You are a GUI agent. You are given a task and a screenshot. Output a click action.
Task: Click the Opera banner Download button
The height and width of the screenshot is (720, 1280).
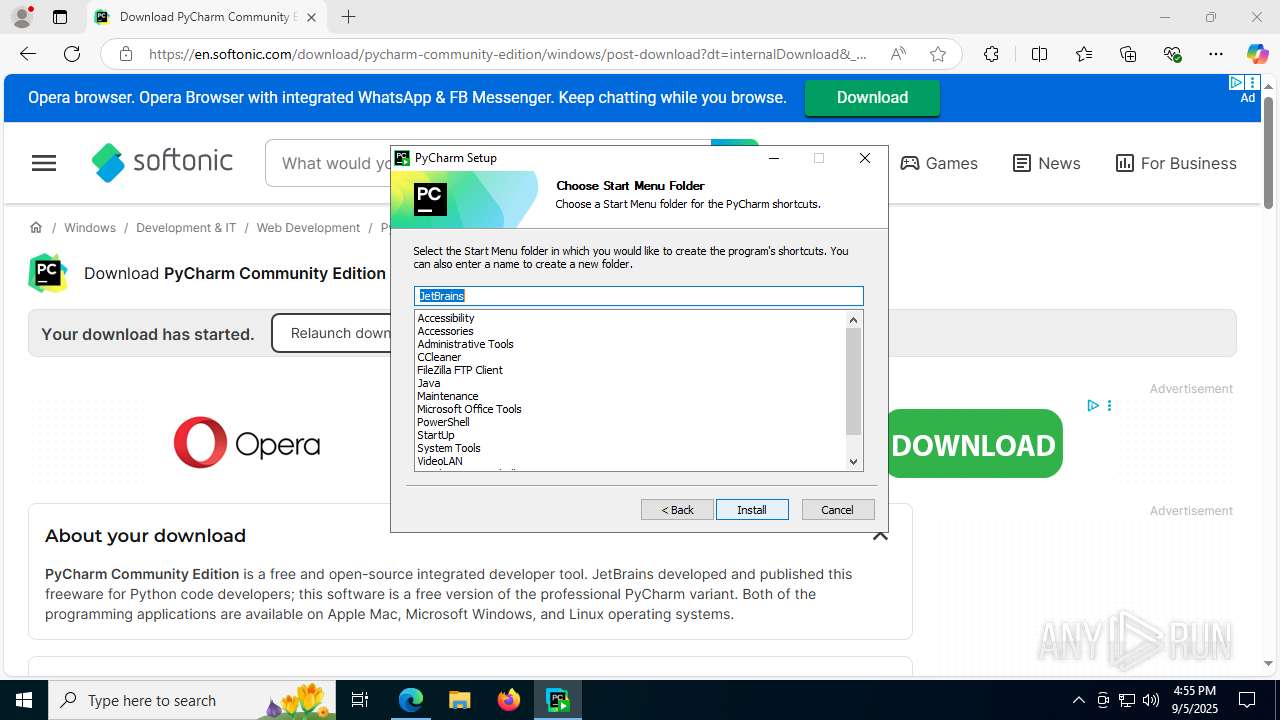pos(872,97)
